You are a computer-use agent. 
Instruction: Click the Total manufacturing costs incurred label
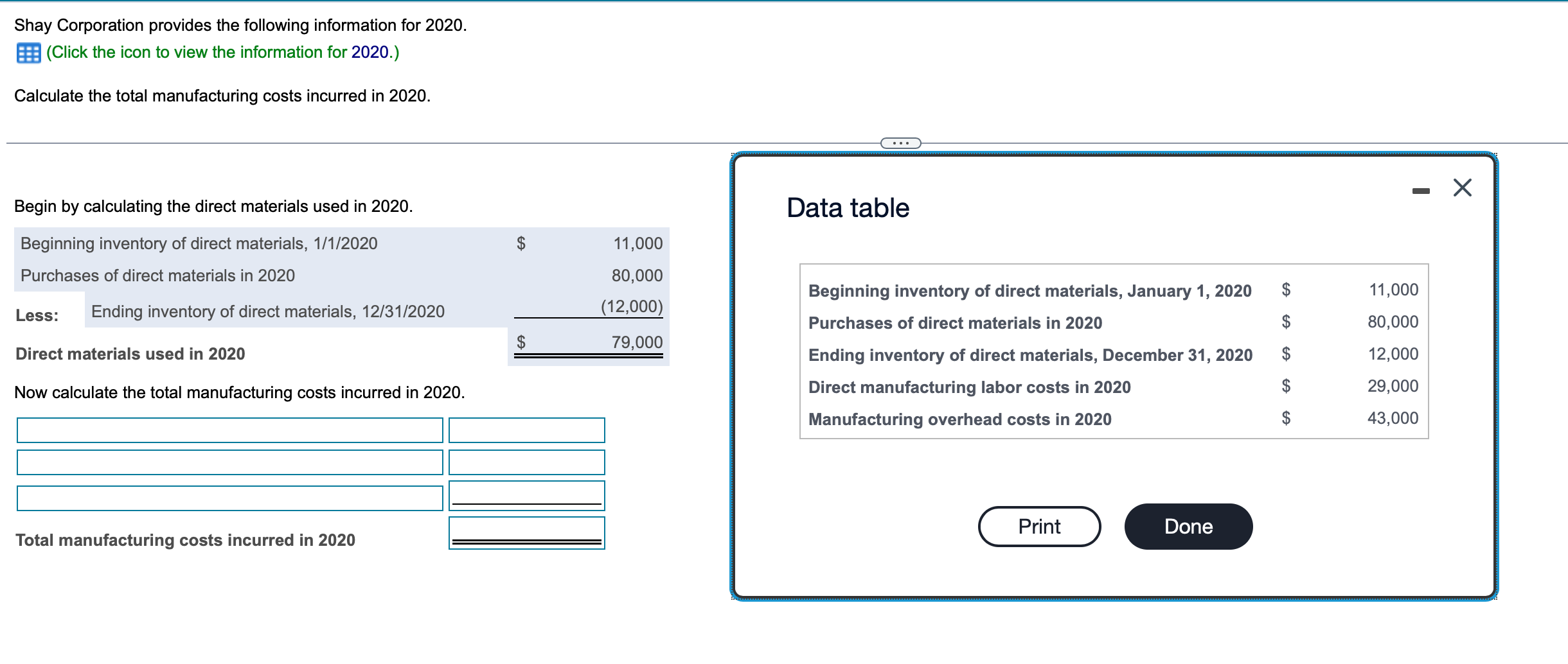pos(185,540)
